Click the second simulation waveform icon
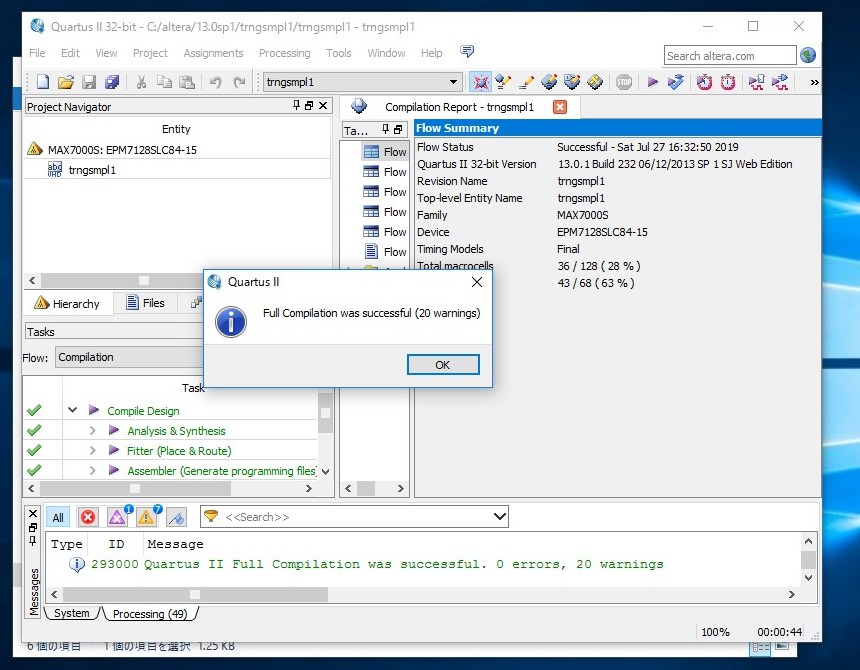 point(779,82)
